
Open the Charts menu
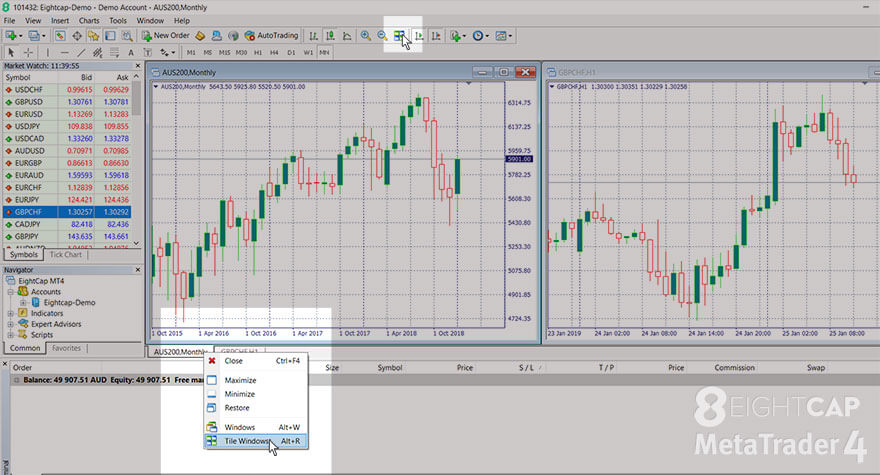coord(89,21)
